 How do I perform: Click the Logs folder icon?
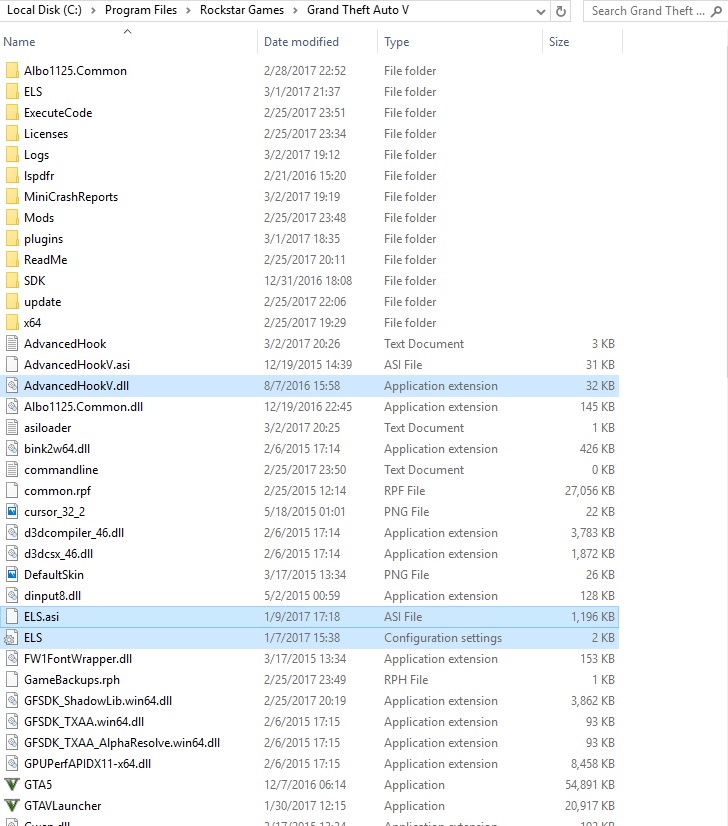tap(12, 155)
